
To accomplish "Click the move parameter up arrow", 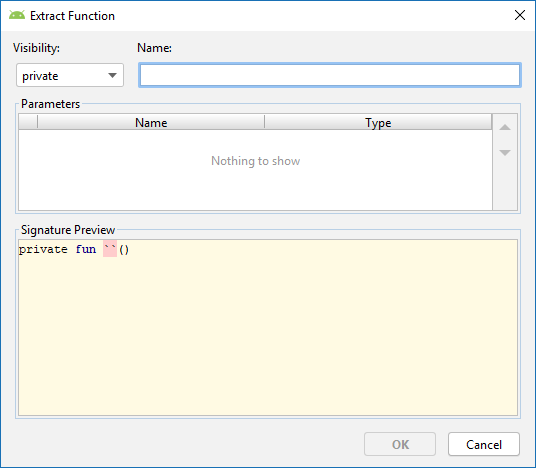I will pos(505,128).
